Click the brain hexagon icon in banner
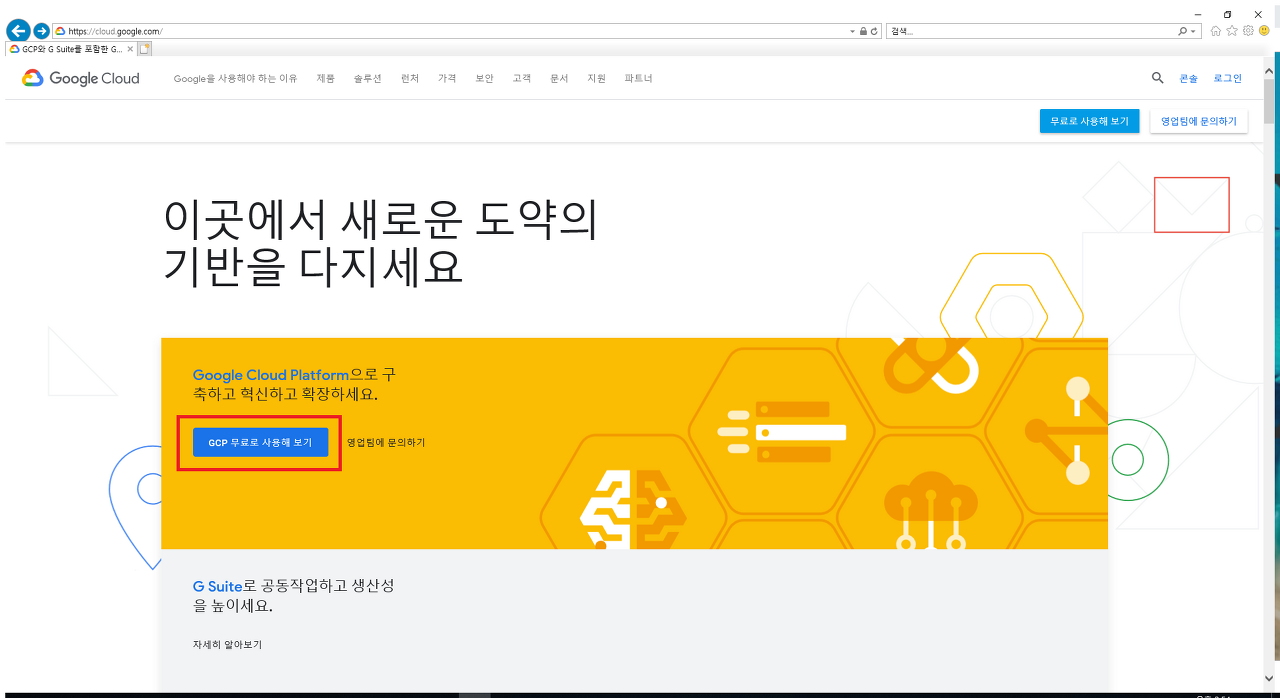The image size is (1280, 698). click(x=632, y=509)
